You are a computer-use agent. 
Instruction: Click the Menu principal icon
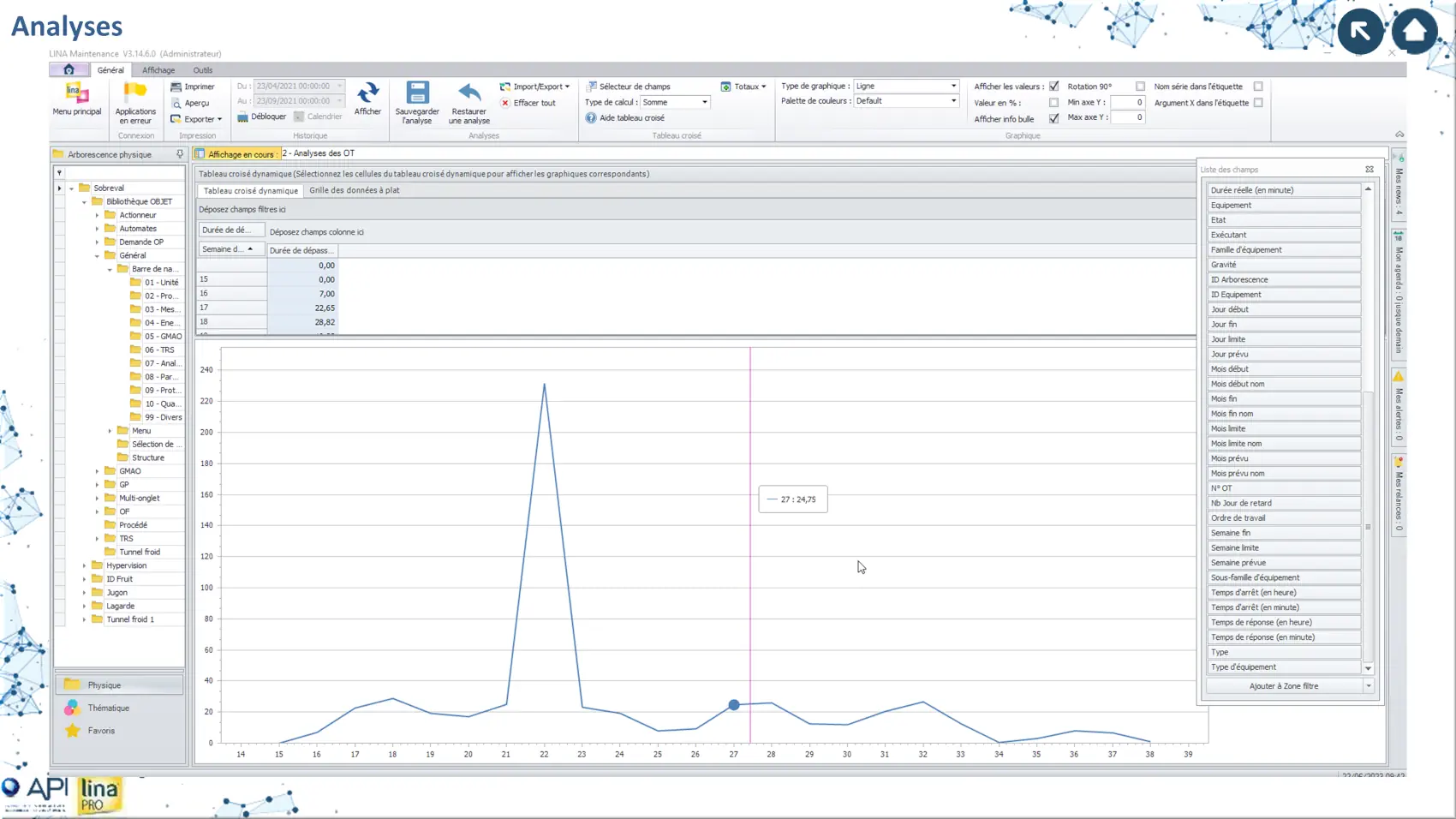[x=76, y=93]
